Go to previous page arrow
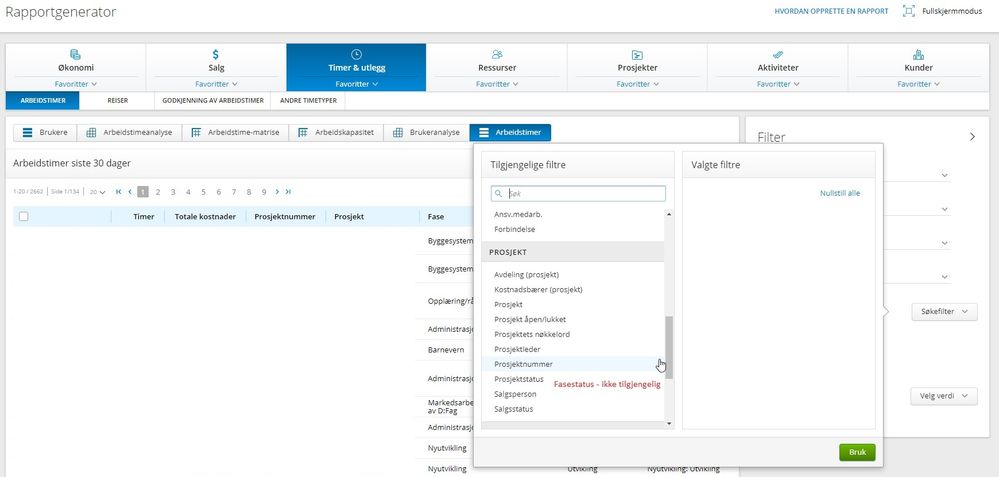The image size is (999, 477). 130,192
